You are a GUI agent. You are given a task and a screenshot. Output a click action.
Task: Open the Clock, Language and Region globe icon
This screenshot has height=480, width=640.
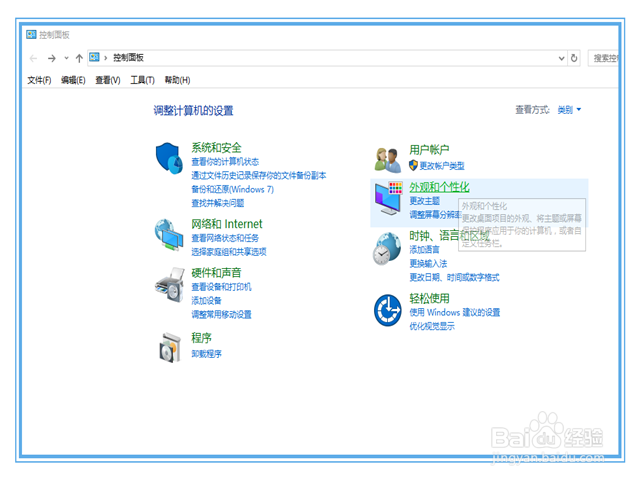387,249
